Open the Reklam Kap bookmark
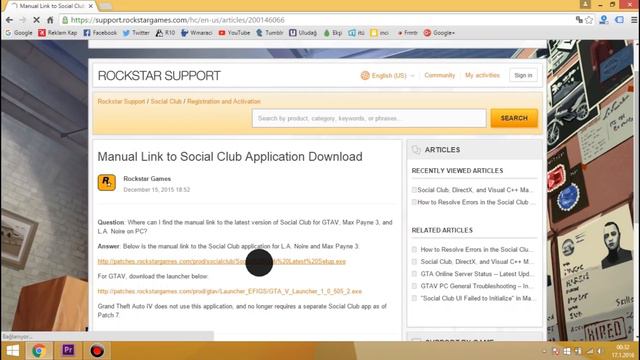 [58, 33]
